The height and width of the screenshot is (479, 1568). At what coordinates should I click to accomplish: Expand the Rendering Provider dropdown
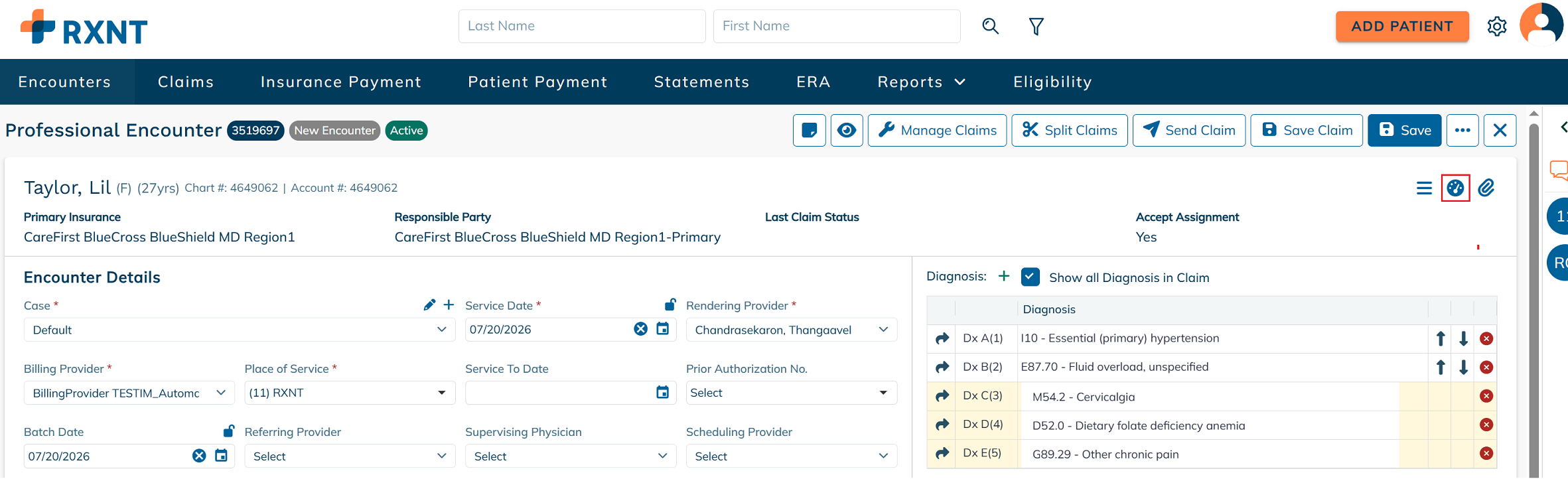click(792, 330)
